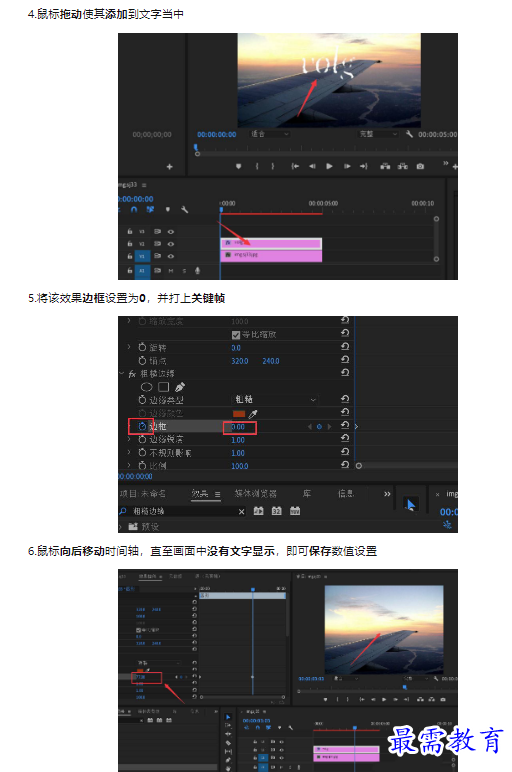This screenshot has height=772, width=512.
Task: Click Mark In brace in step 4 monitor
Action: (257, 166)
